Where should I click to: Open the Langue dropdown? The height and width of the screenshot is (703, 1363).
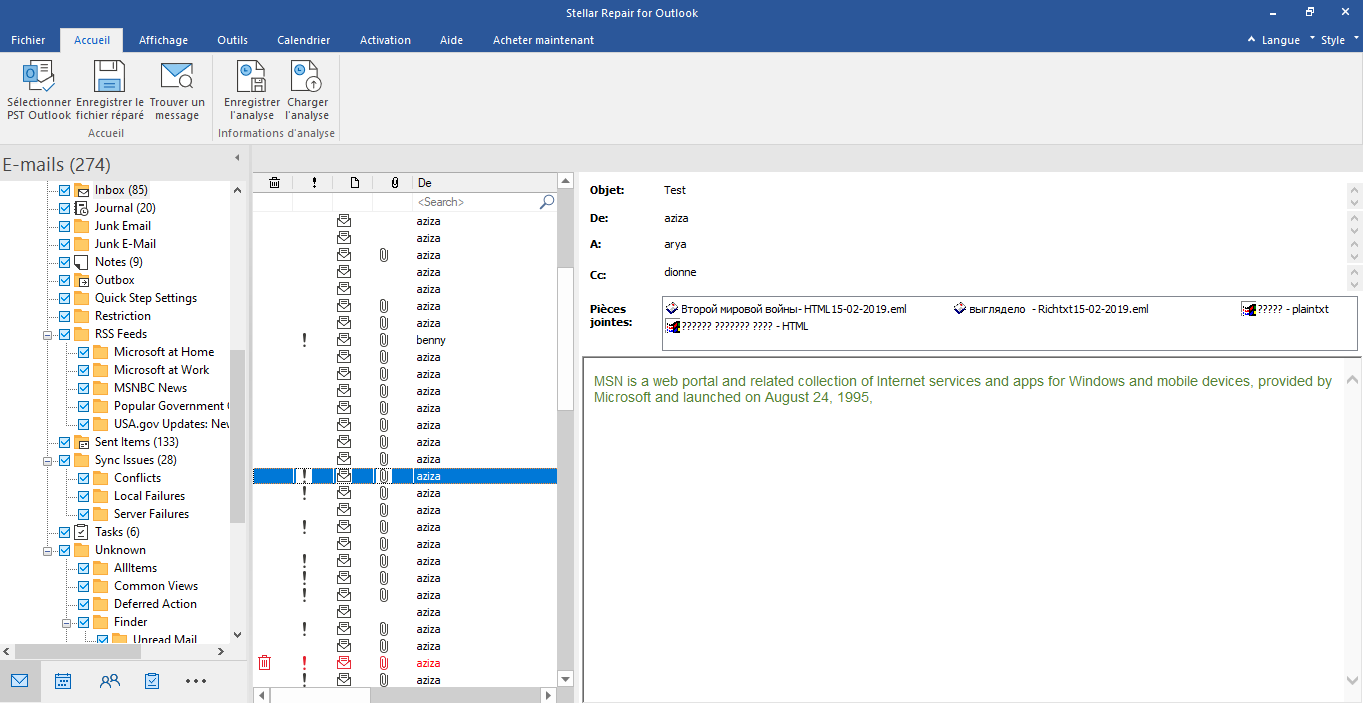click(x=1281, y=40)
